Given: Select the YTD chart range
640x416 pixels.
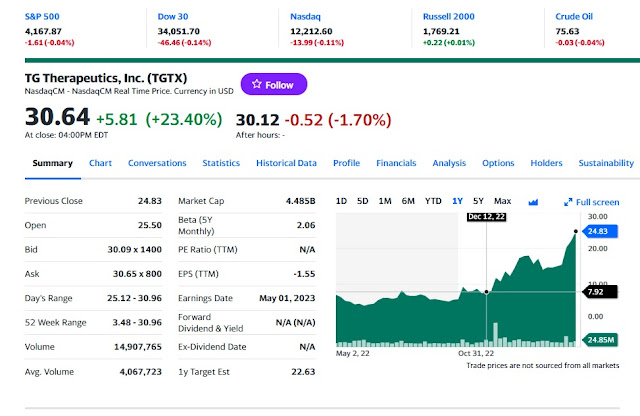Looking at the screenshot, I should (433, 201).
